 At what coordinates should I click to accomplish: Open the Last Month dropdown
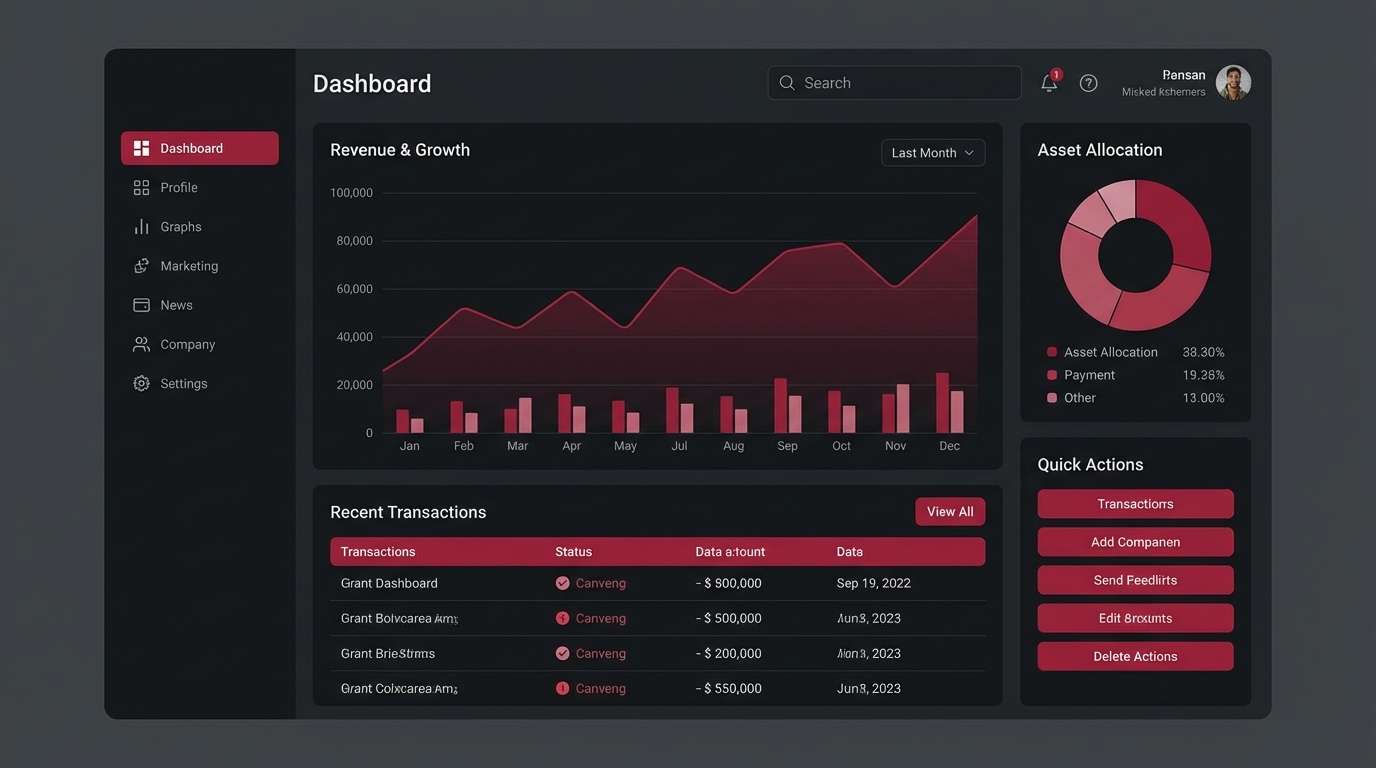click(x=931, y=152)
